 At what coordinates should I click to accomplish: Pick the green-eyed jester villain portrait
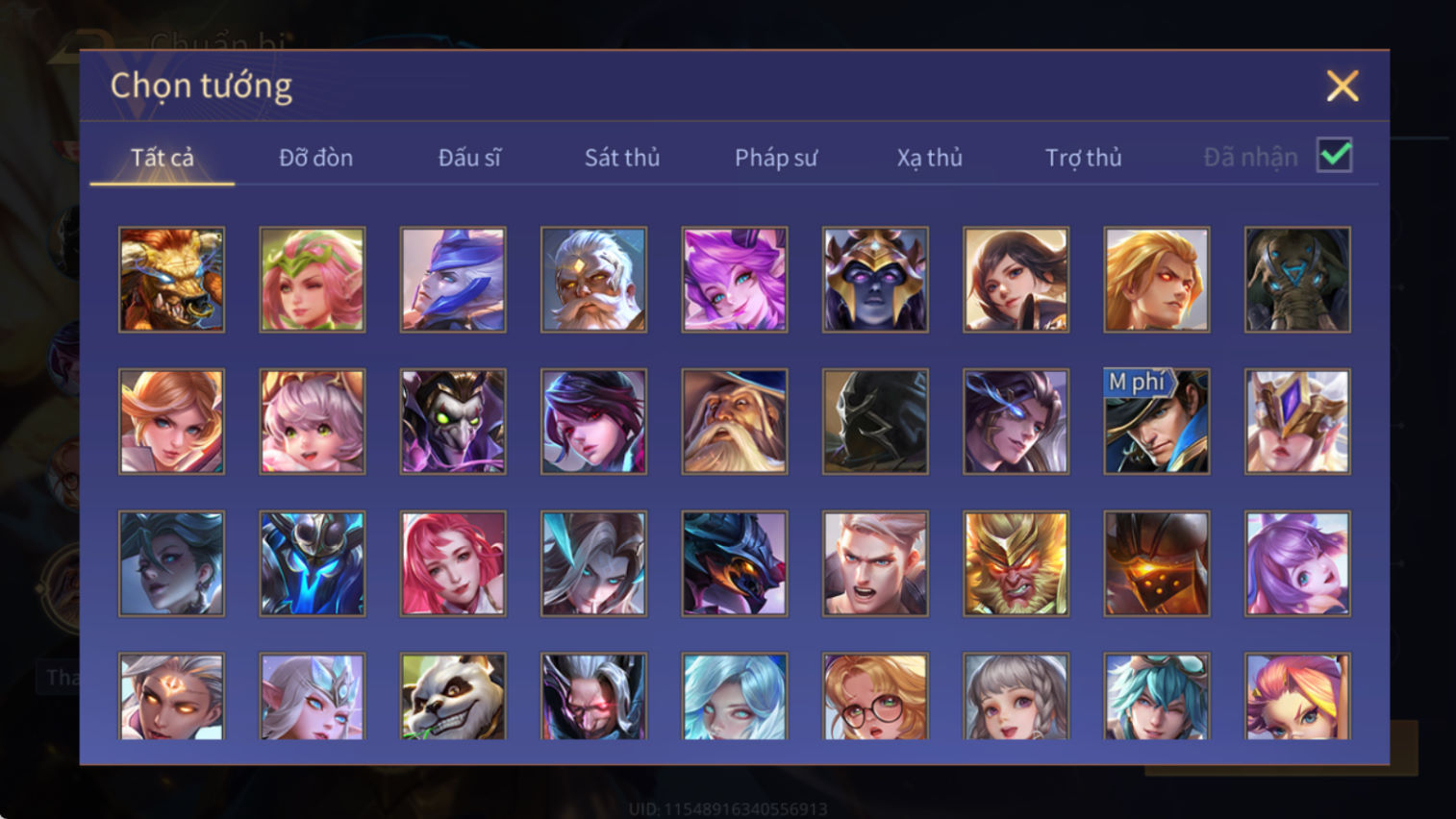click(453, 421)
